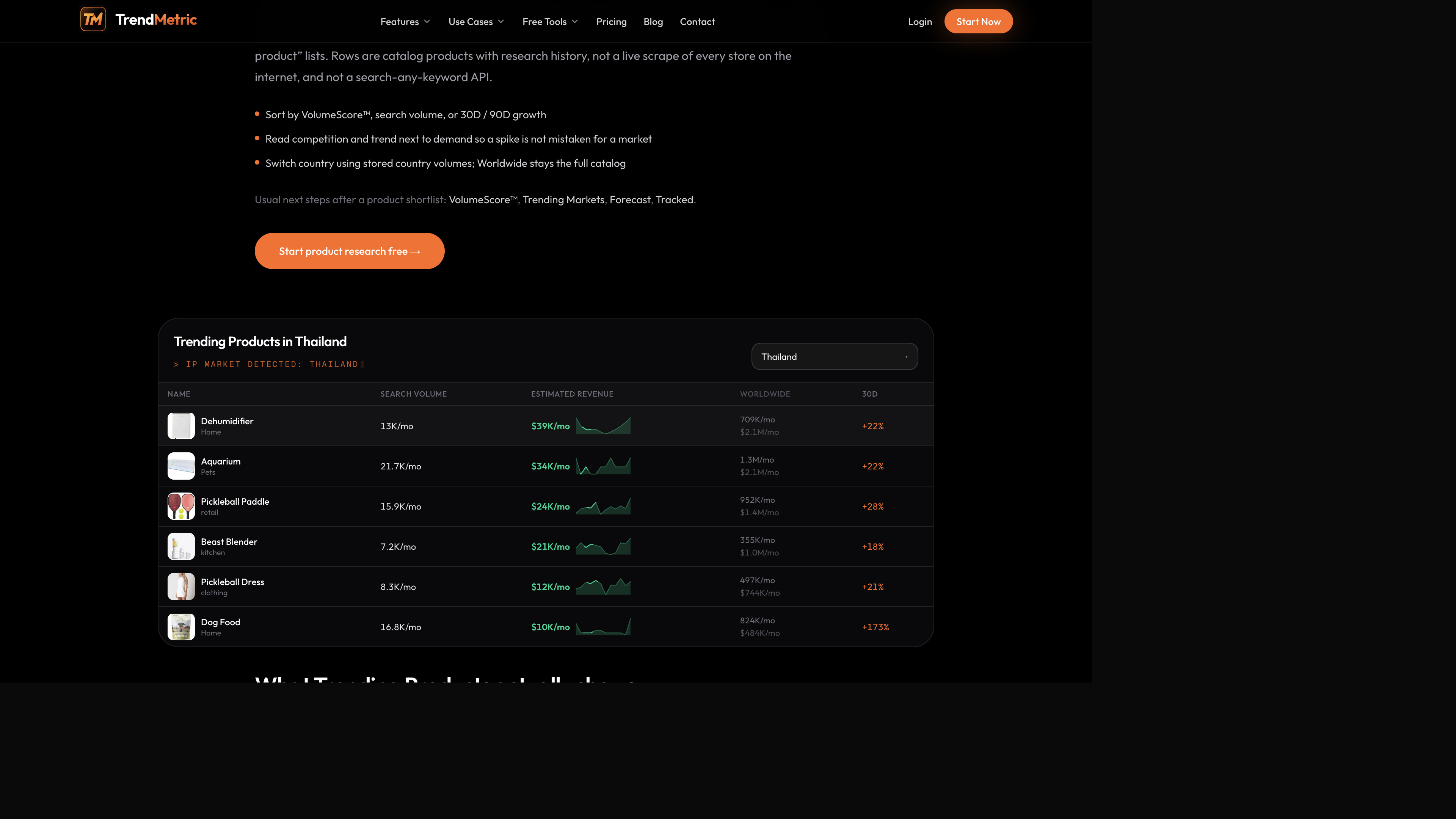Click the Start Now button
This screenshot has height=819, width=1456.
coord(978,22)
